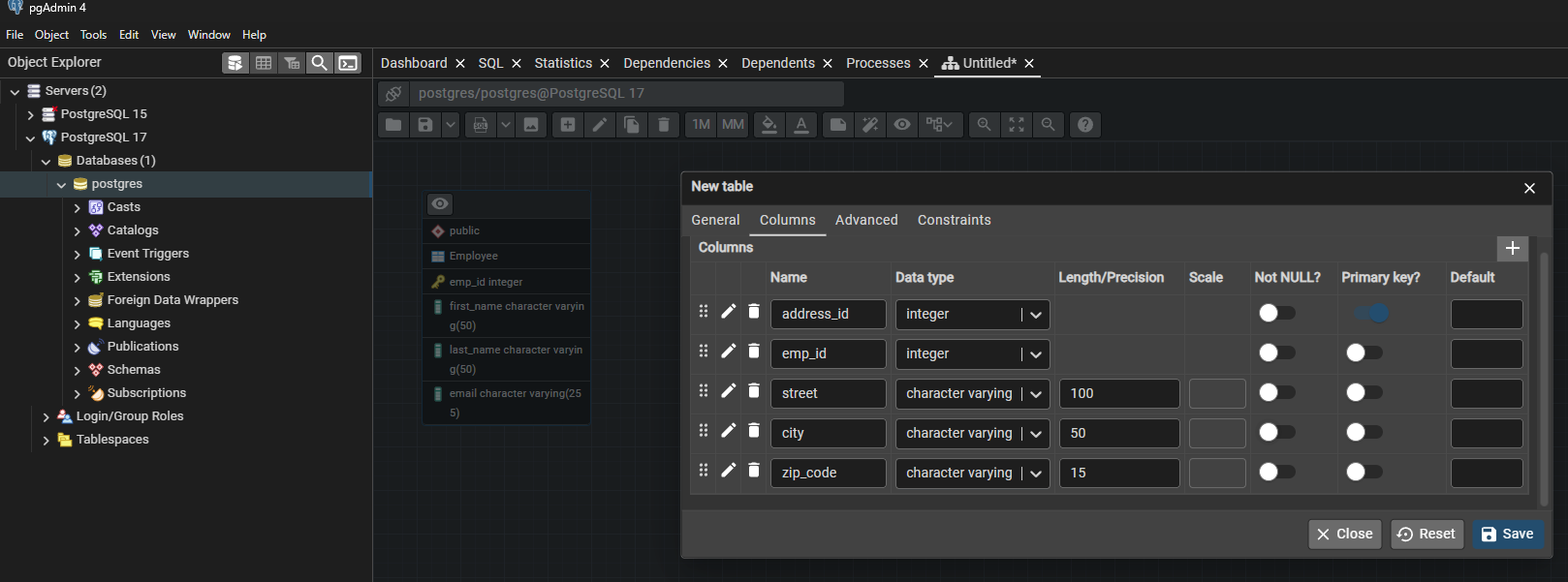Viewport: 1568px width, 582px height.
Task: Enable Primary key for emp_id column
Action: pos(1364,352)
